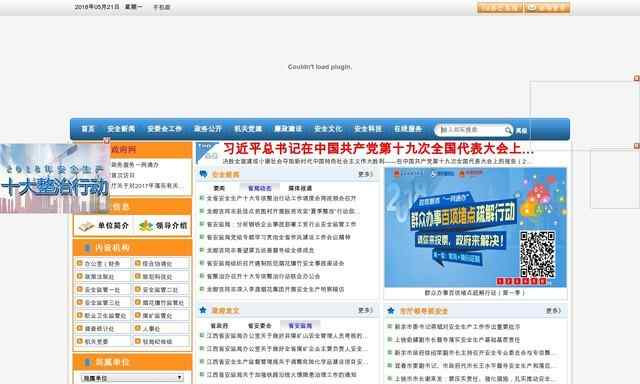Open the 办公室 department link
This screenshot has height=384, width=640.
click(102, 264)
